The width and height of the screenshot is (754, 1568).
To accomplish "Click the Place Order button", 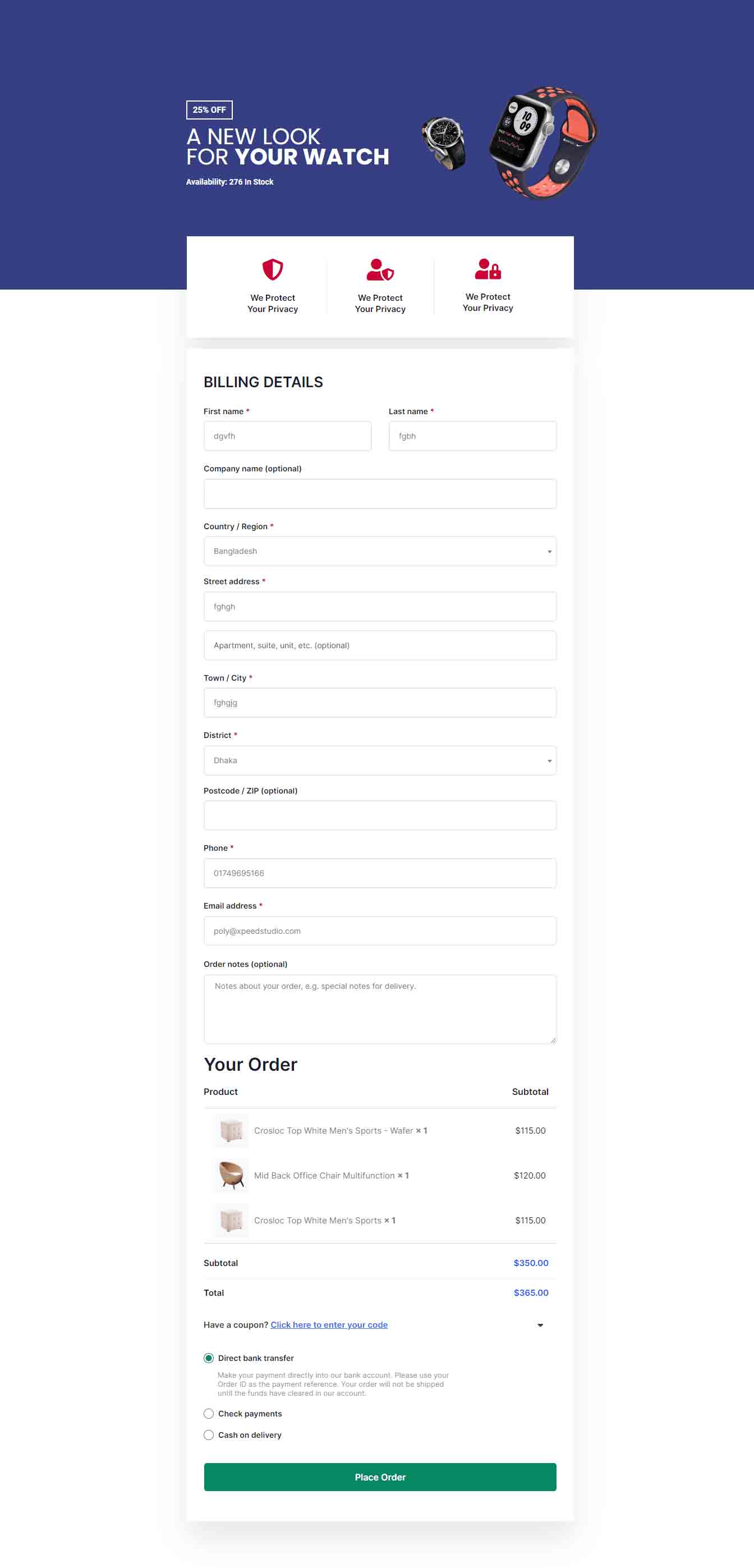I will tap(380, 1476).
